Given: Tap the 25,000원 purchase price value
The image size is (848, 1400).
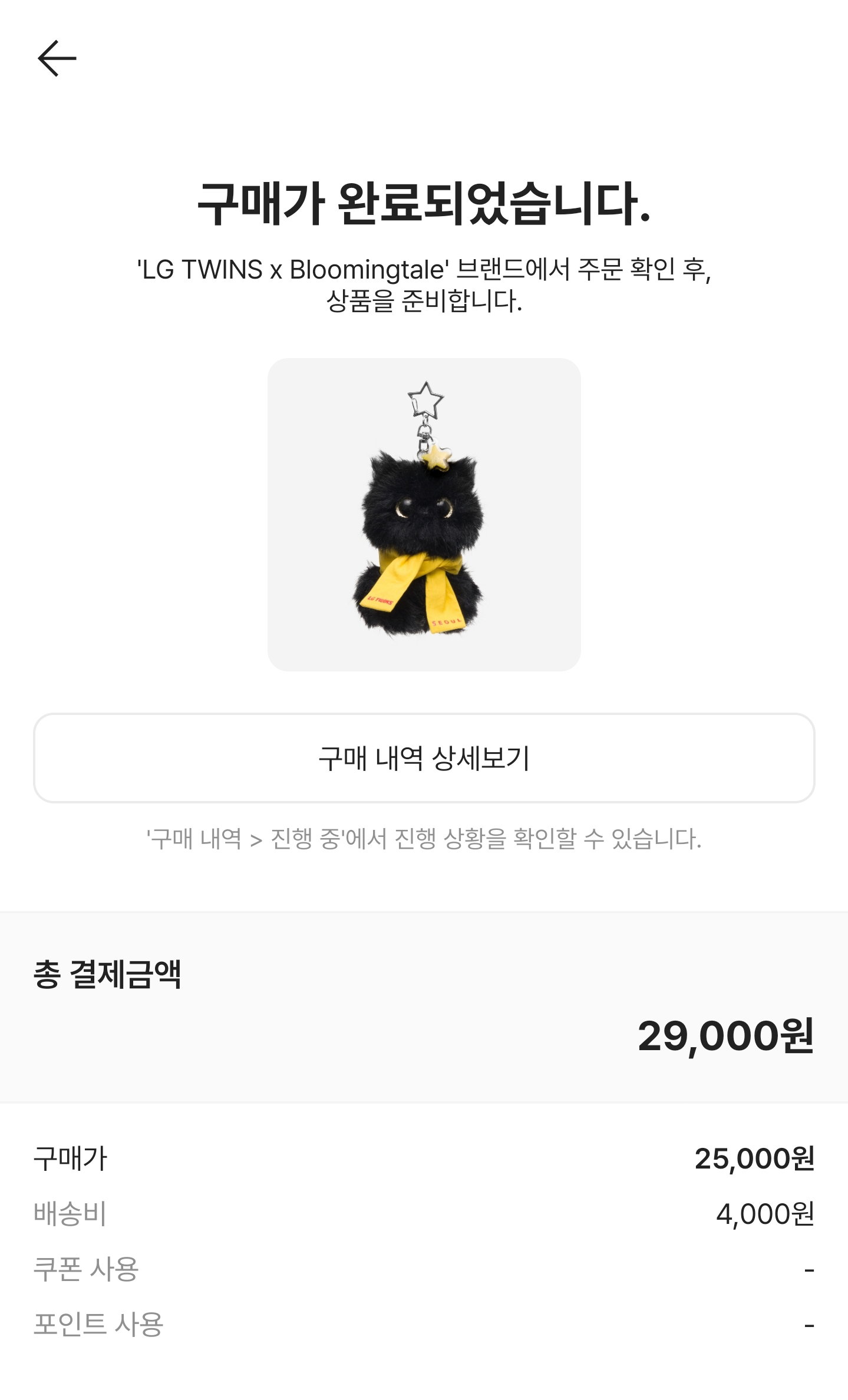Looking at the screenshot, I should tap(754, 1159).
